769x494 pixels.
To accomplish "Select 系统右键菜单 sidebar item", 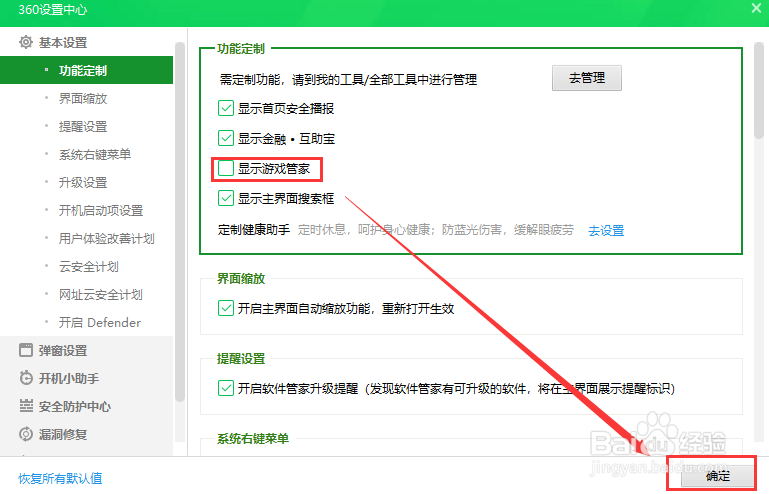I will click(95, 155).
